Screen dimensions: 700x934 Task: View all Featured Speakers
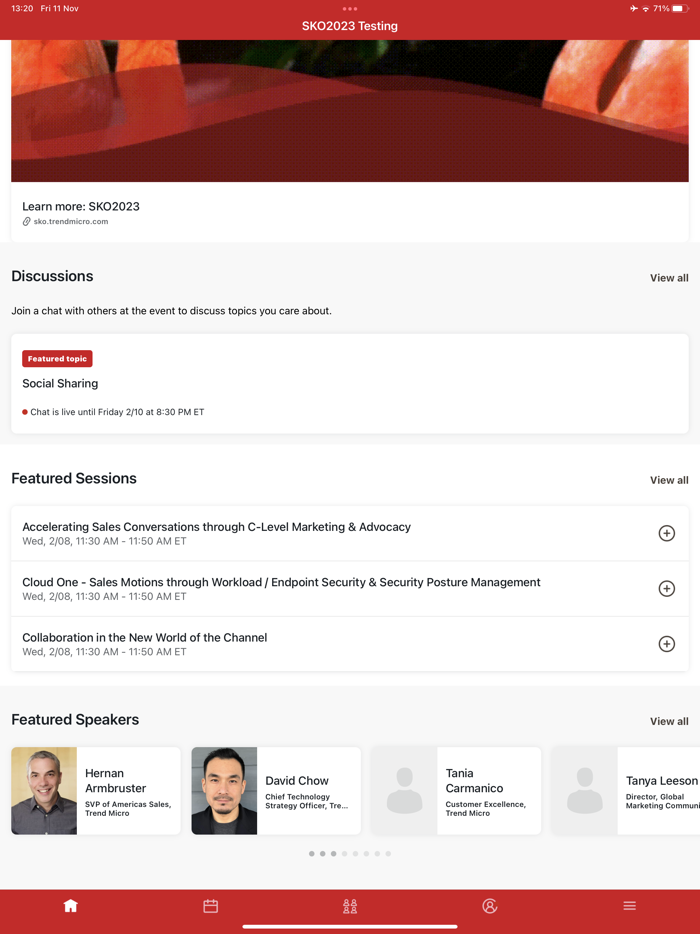pyautogui.click(x=669, y=721)
